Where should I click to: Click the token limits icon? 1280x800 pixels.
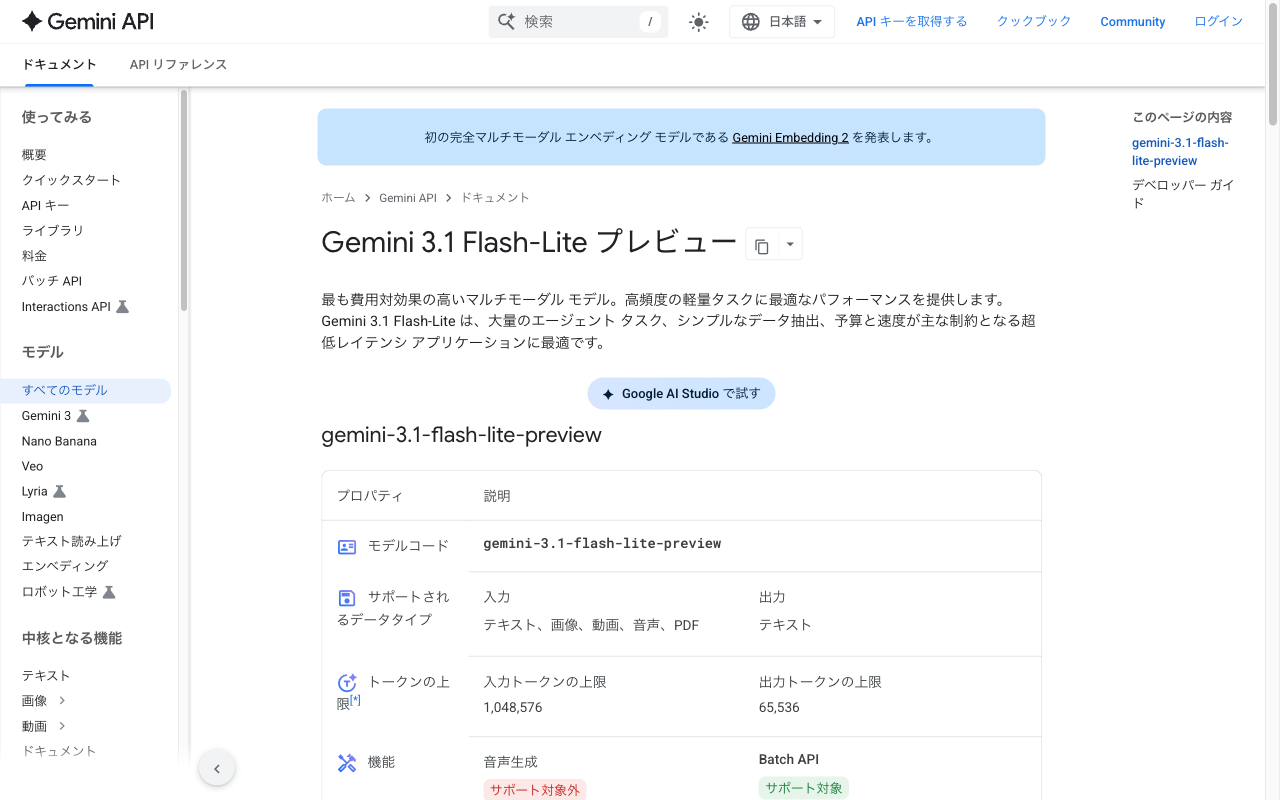[x=346, y=682]
